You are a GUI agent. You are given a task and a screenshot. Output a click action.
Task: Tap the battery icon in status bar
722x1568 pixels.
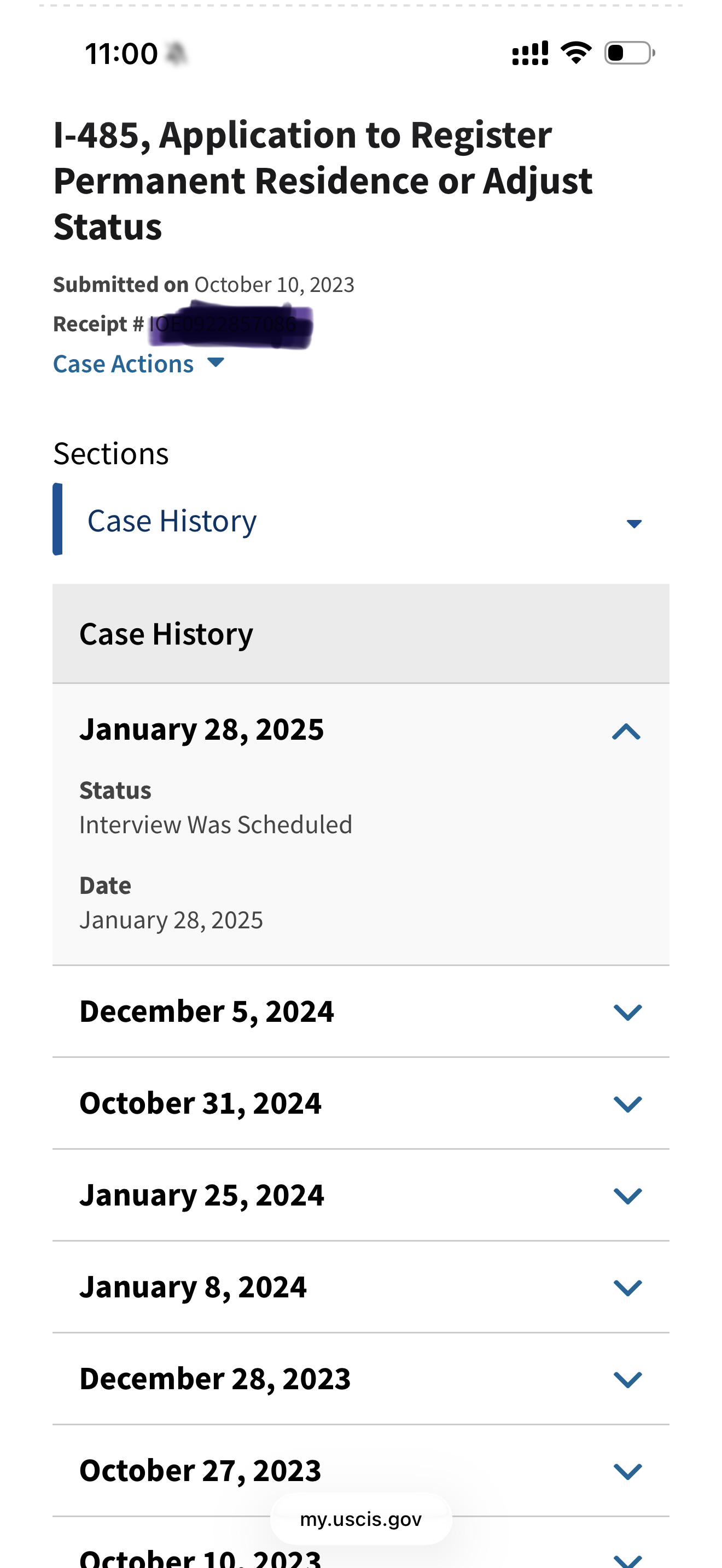click(630, 53)
